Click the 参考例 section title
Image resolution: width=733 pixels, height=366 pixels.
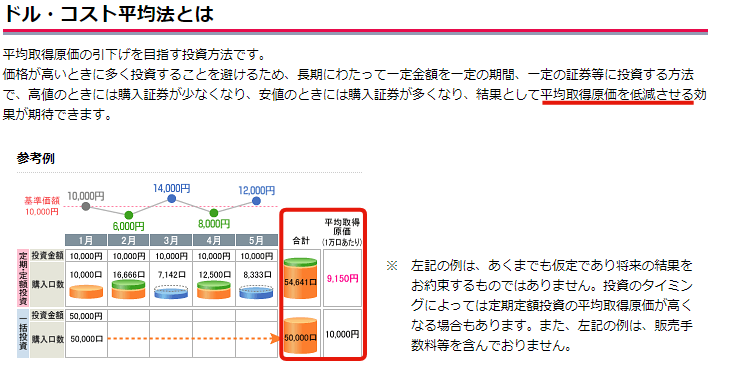point(36,158)
